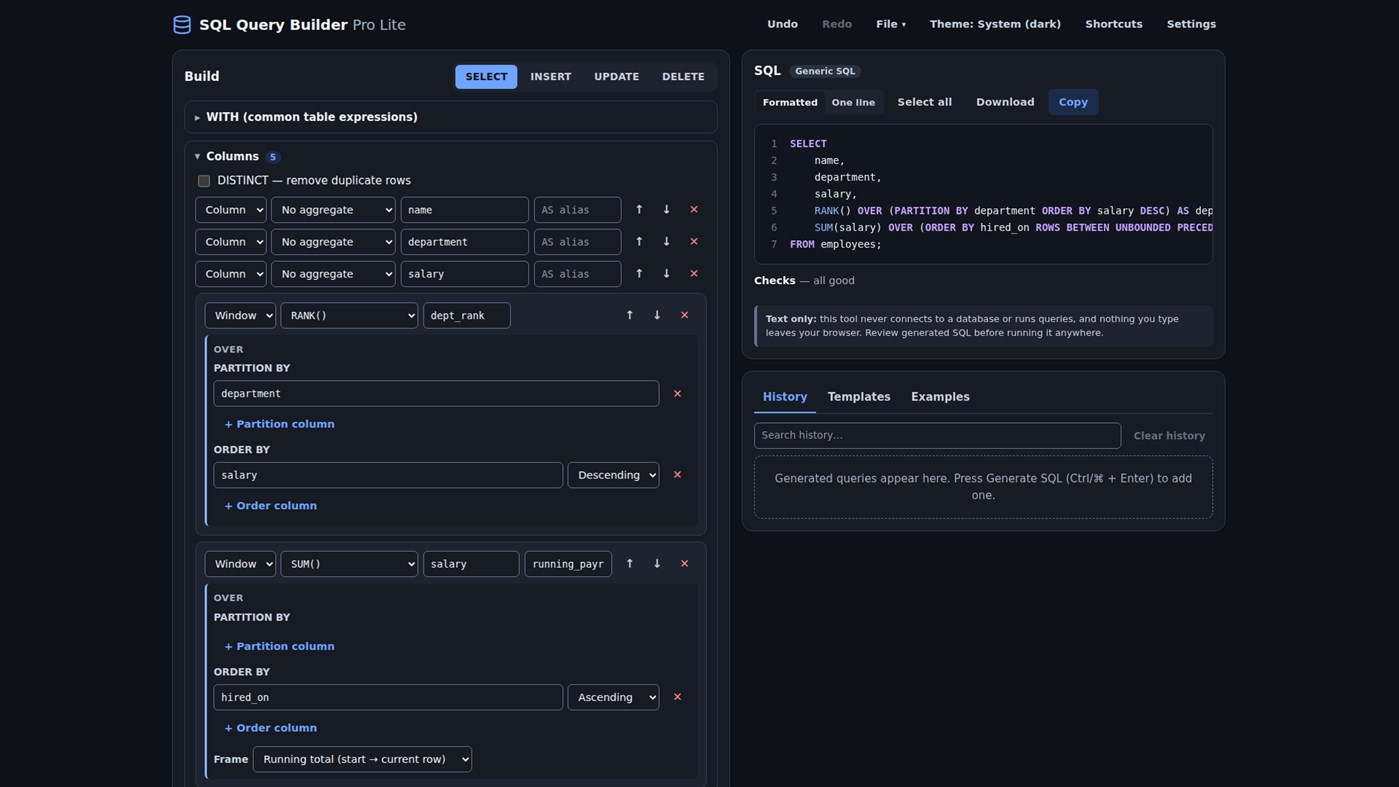Open Shortcuts from top bar
Screen dimensions: 1399x787
tap(1114, 24)
